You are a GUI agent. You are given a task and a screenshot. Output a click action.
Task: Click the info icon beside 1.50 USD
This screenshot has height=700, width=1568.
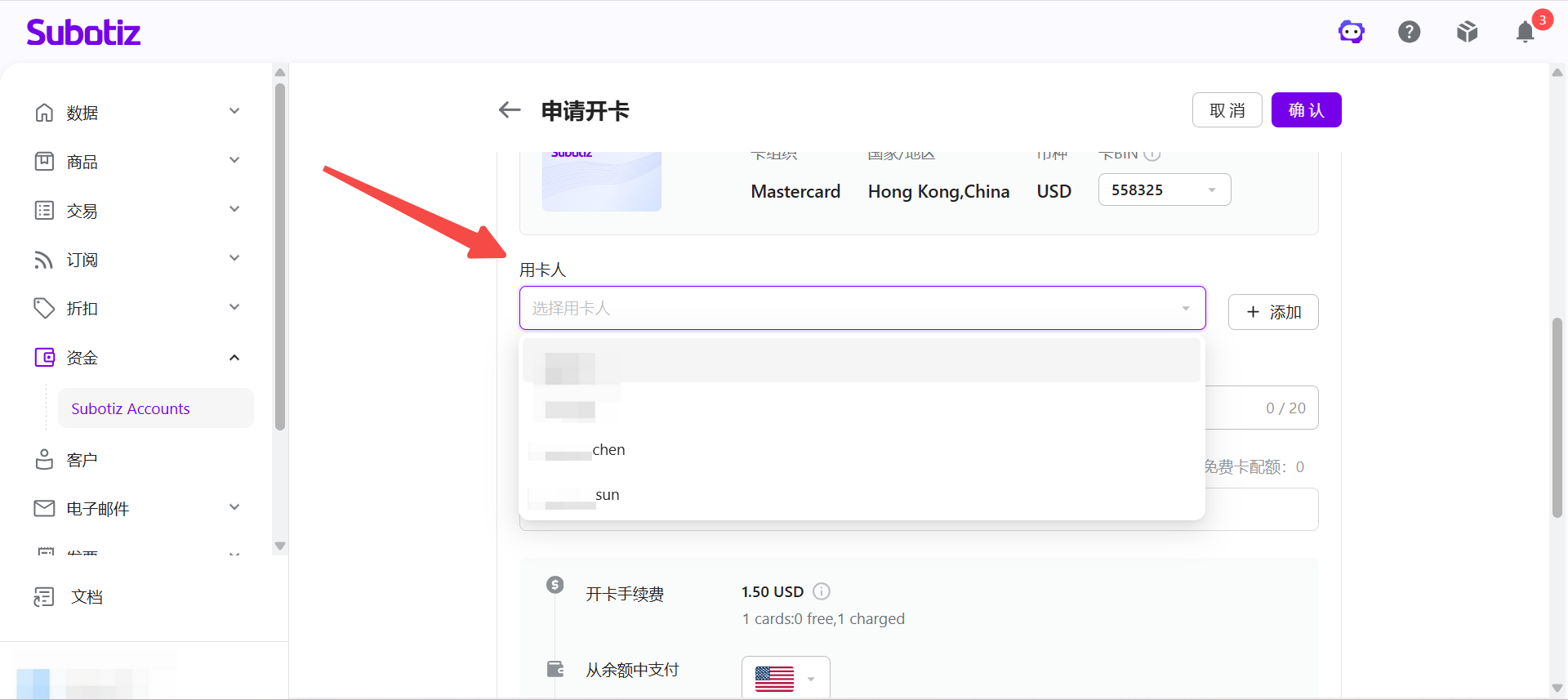pyautogui.click(x=822, y=591)
